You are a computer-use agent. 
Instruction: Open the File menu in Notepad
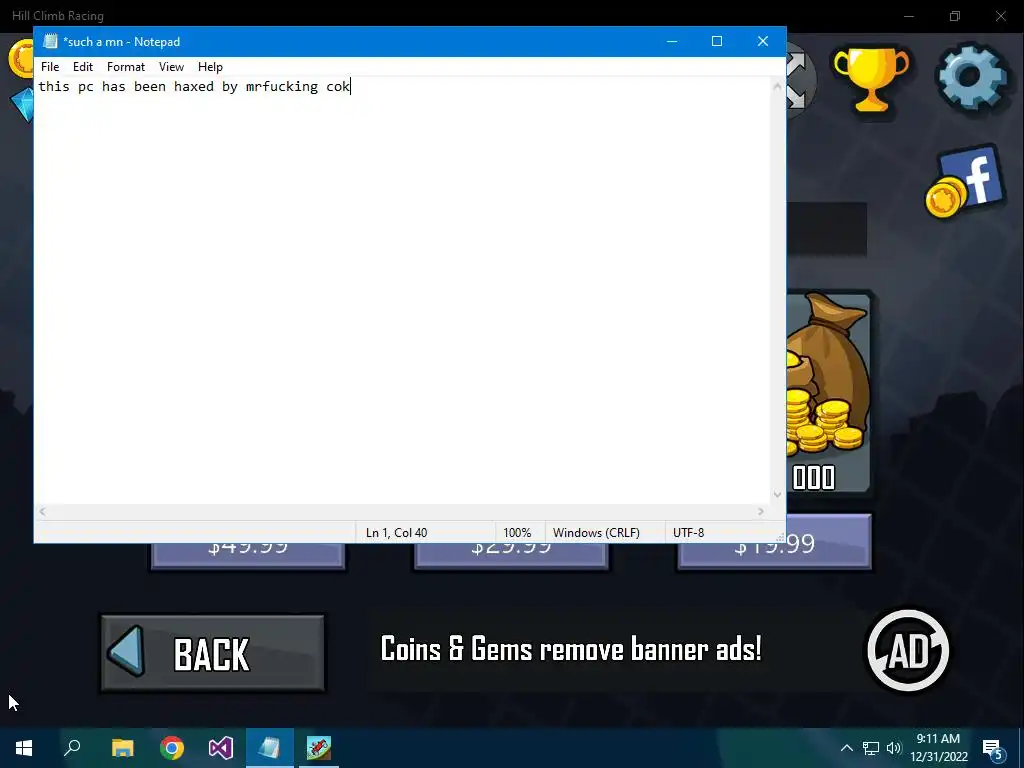[50, 67]
